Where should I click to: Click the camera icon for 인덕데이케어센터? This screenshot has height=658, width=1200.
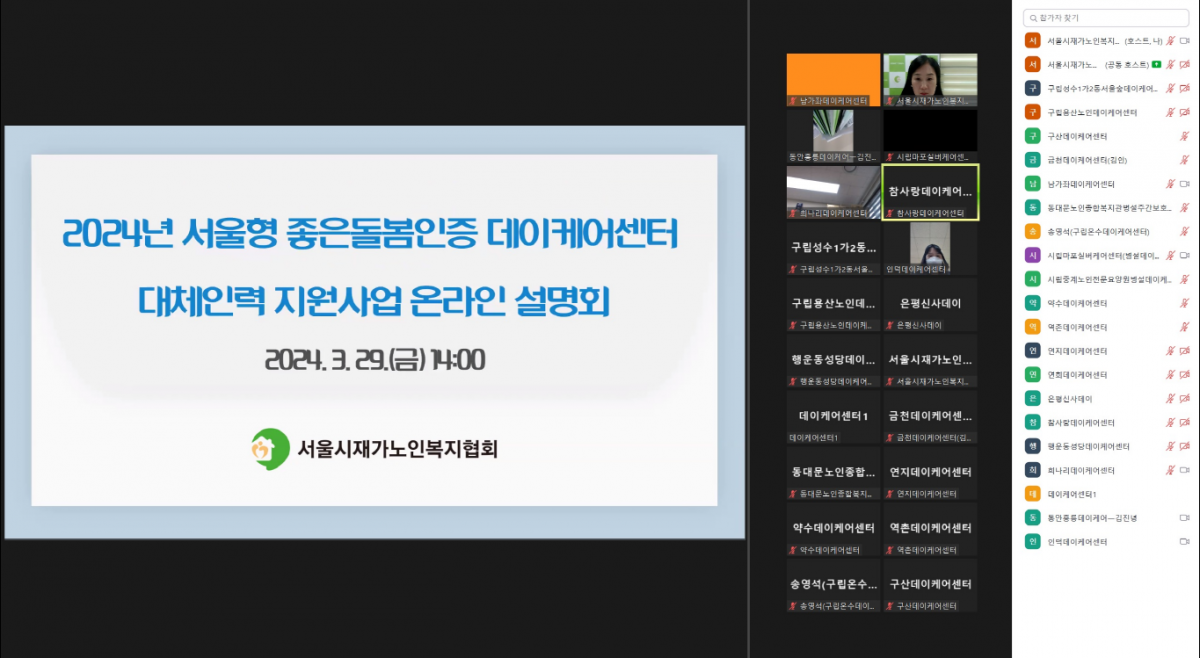1184,541
